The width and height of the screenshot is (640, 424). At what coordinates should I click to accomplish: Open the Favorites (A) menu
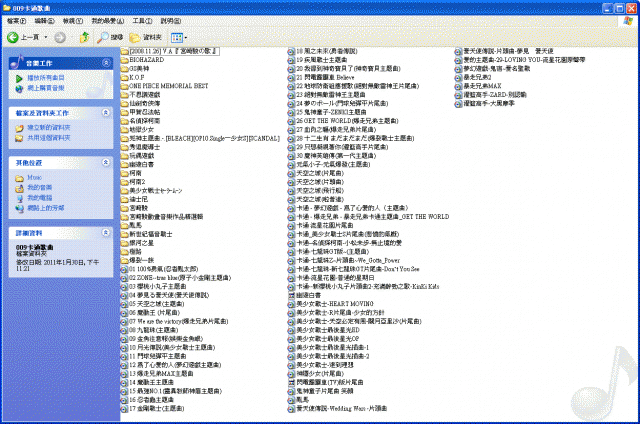click(x=107, y=21)
